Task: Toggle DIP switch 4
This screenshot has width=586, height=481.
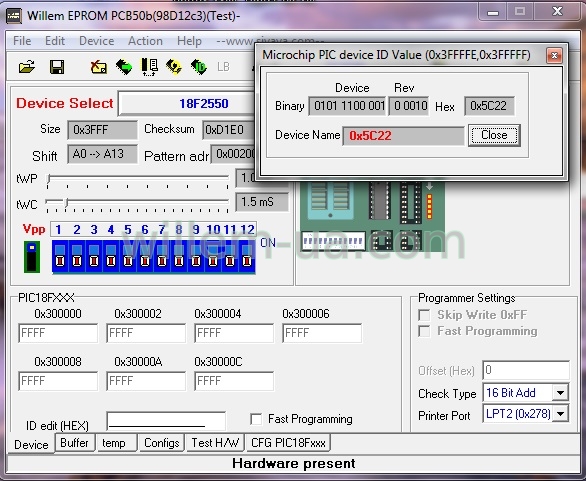Action: [x=111, y=256]
